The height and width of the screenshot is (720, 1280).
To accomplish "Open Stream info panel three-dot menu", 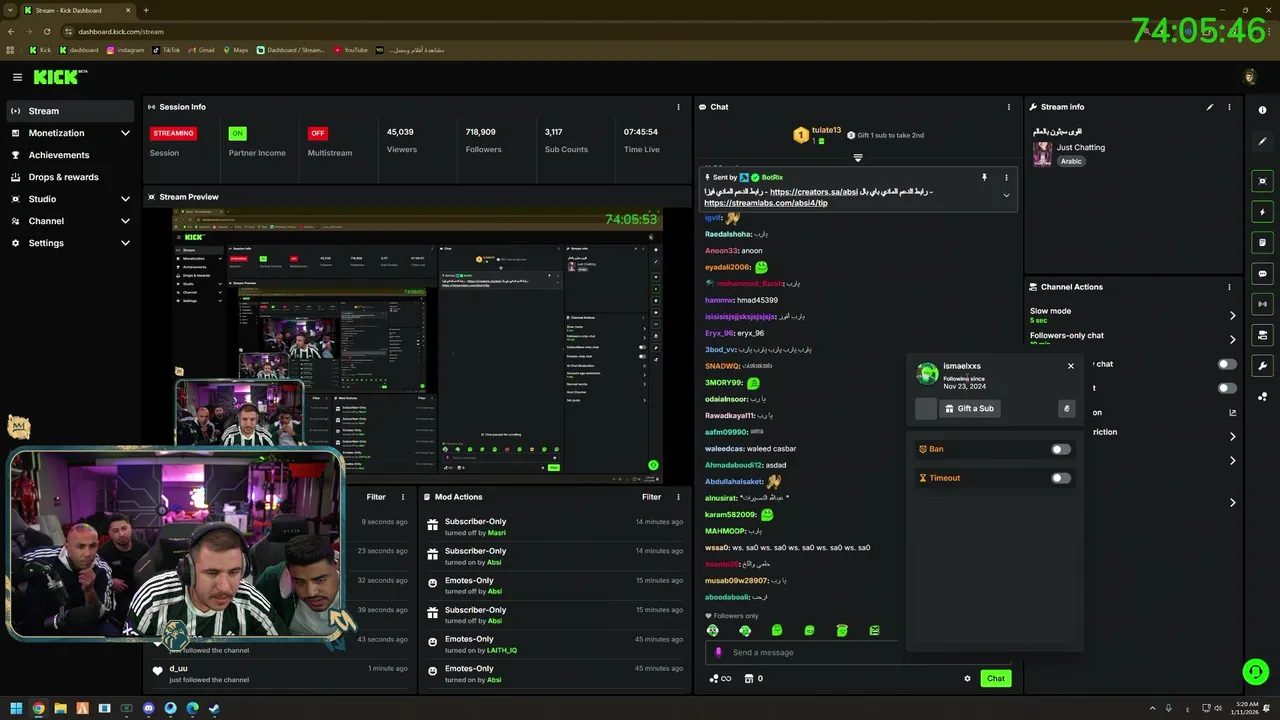I will 1229,107.
